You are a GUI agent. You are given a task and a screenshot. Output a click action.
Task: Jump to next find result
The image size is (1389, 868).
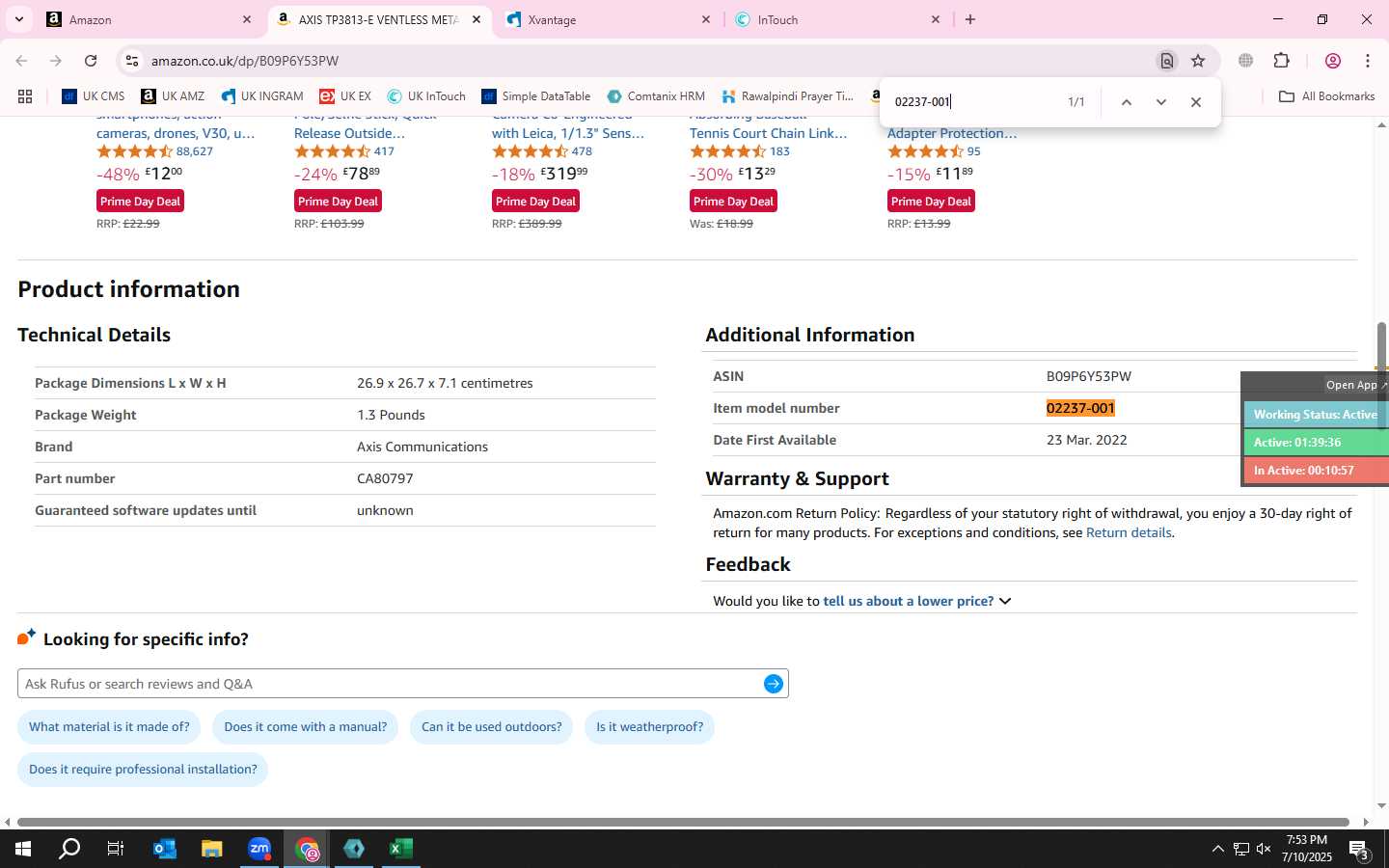pyautogui.click(x=1161, y=102)
